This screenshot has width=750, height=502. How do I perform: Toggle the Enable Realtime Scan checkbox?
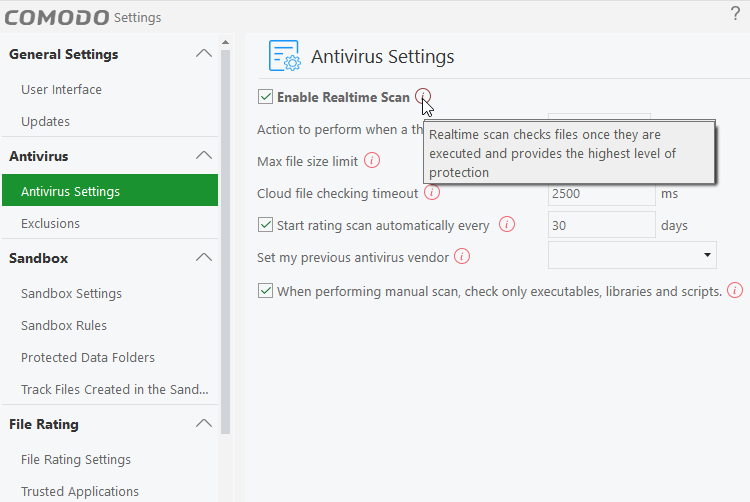coord(265,97)
